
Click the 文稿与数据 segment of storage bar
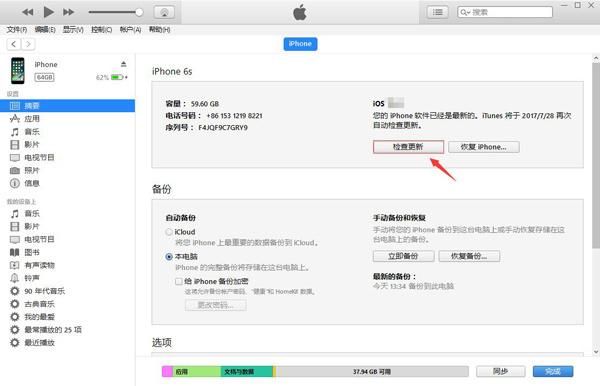pyautogui.click(x=247, y=371)
